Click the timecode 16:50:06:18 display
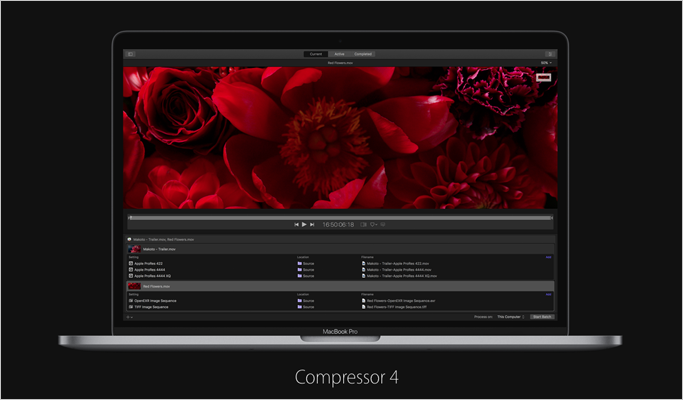The height and width of the screenshot is (400, 683). [x=338, y=225]
